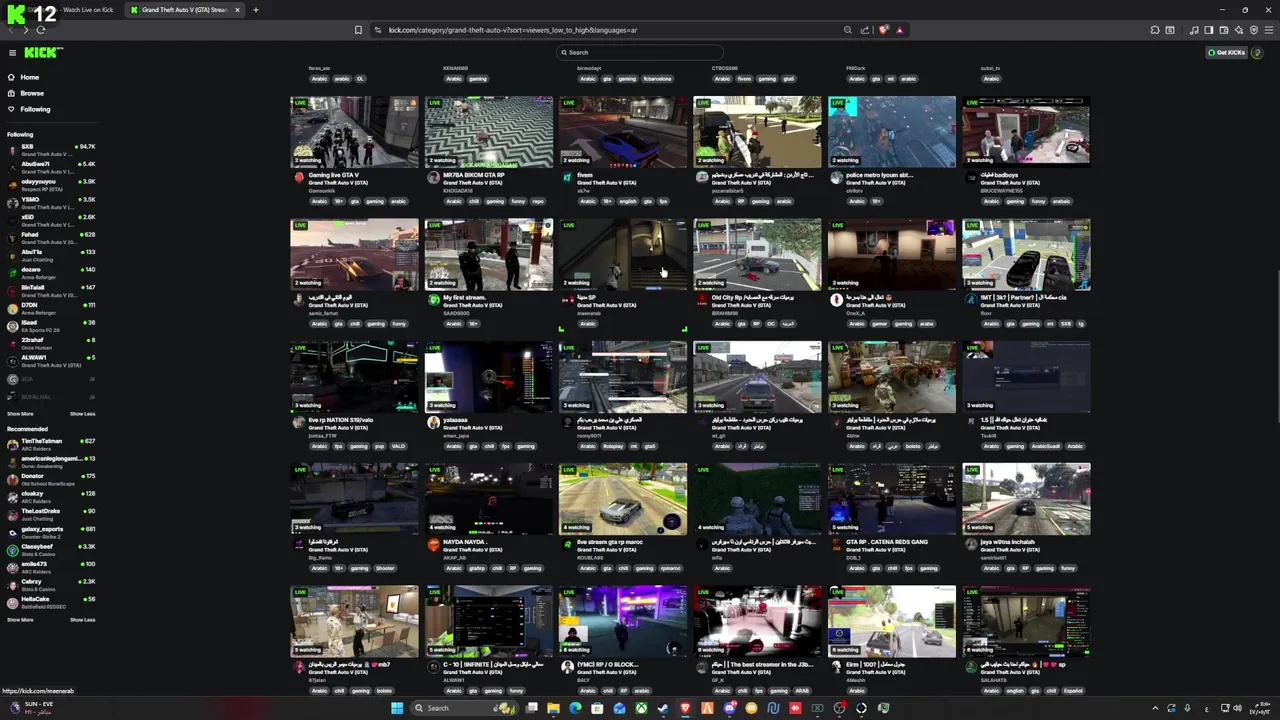The height and width of the screenshot is (720, 1280).
Task: Open the profile avatar menu at top right
Action: (1258, 52)
